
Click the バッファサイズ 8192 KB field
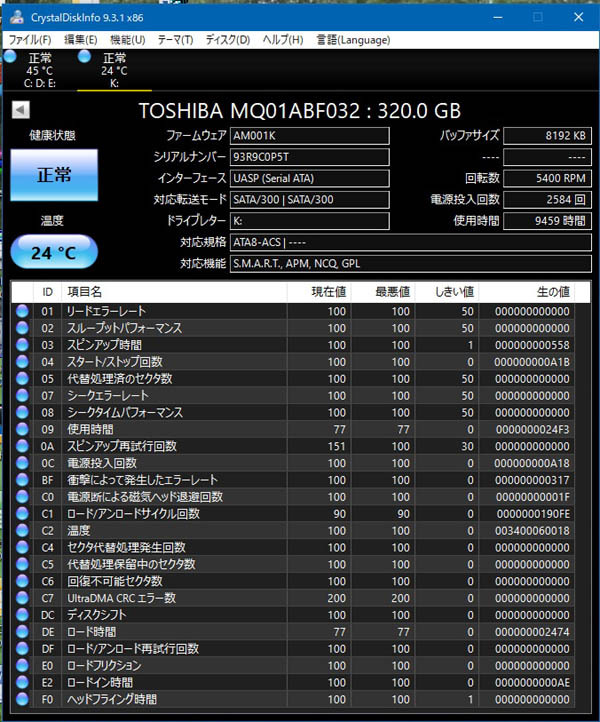(x=547, y=136)
